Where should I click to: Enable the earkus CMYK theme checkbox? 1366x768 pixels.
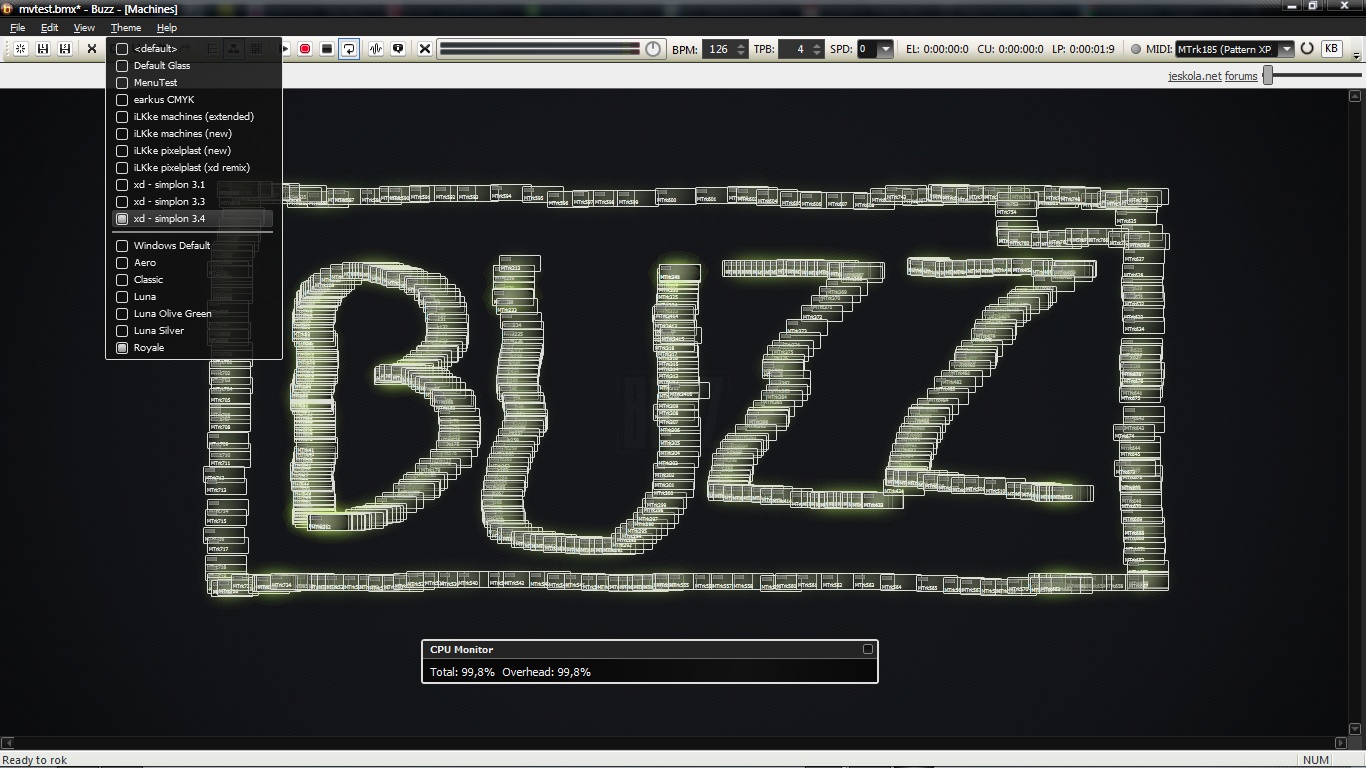tap(122, 100)
